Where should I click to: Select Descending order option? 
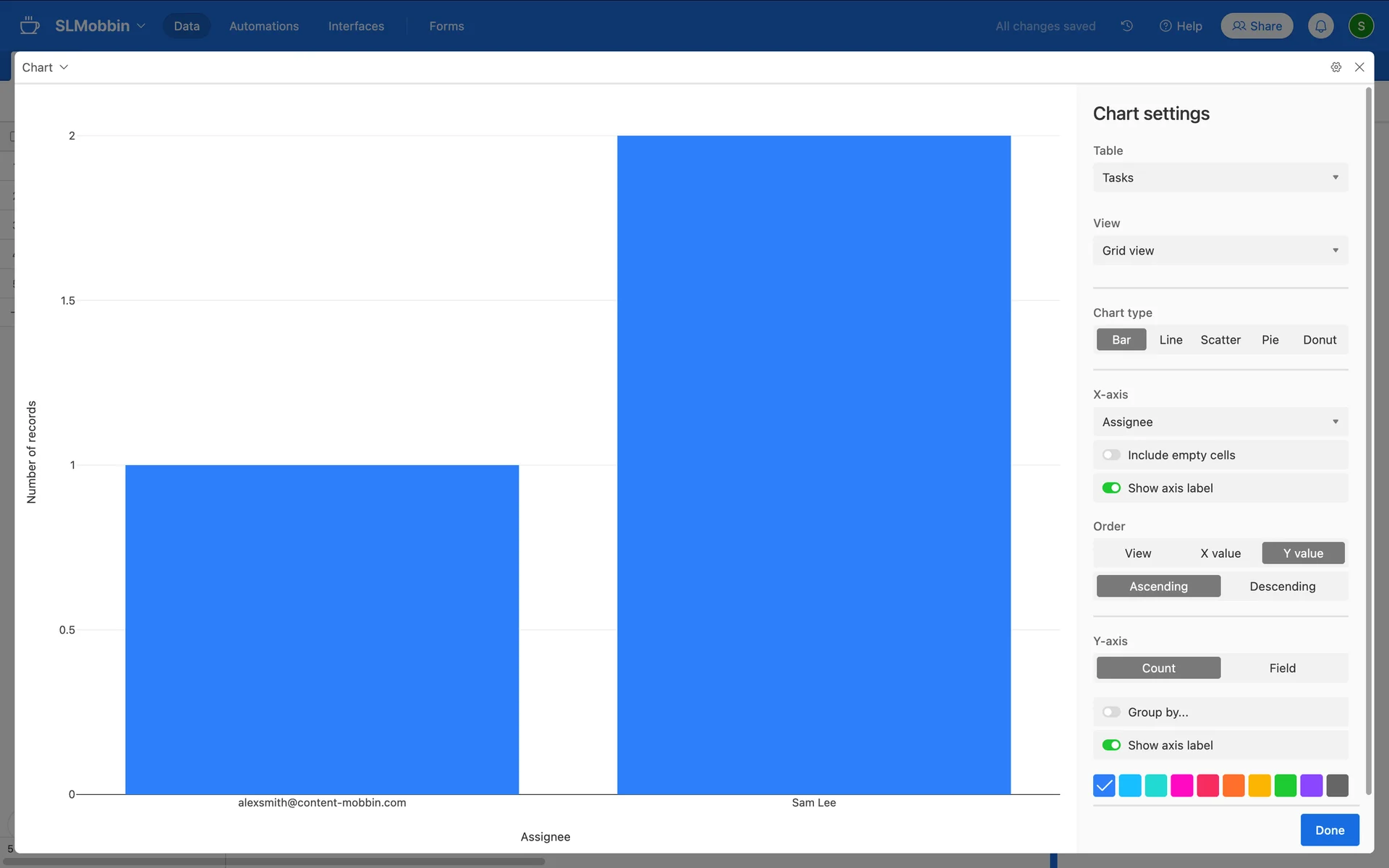pyautogui.click(x=1282, y=587)
